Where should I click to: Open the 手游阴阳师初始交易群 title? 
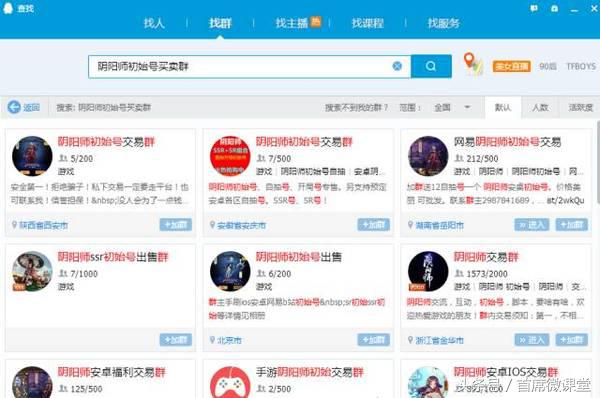[310, 372]
